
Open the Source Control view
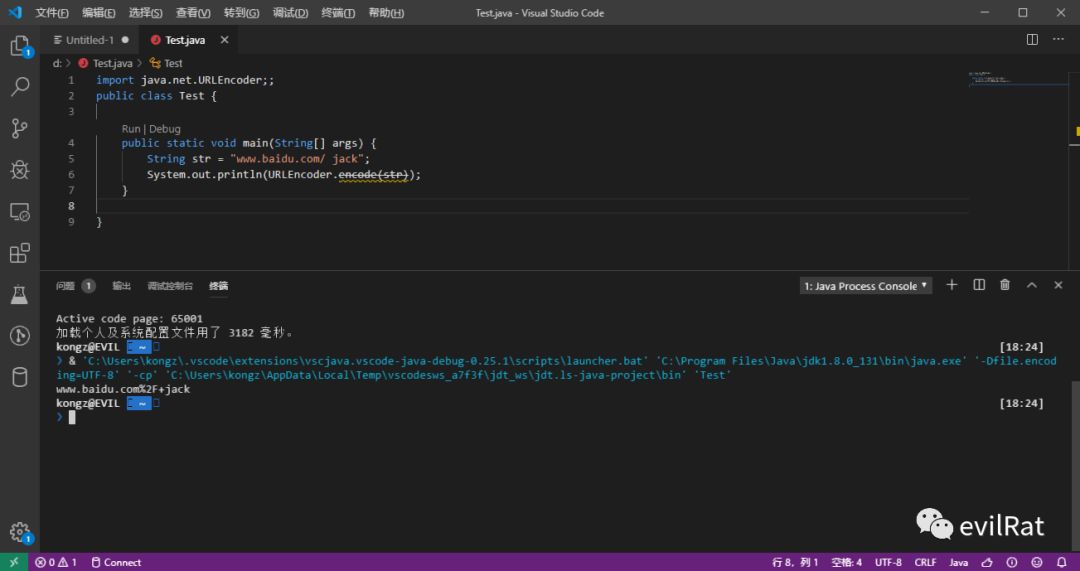click(x=19, y=128)
